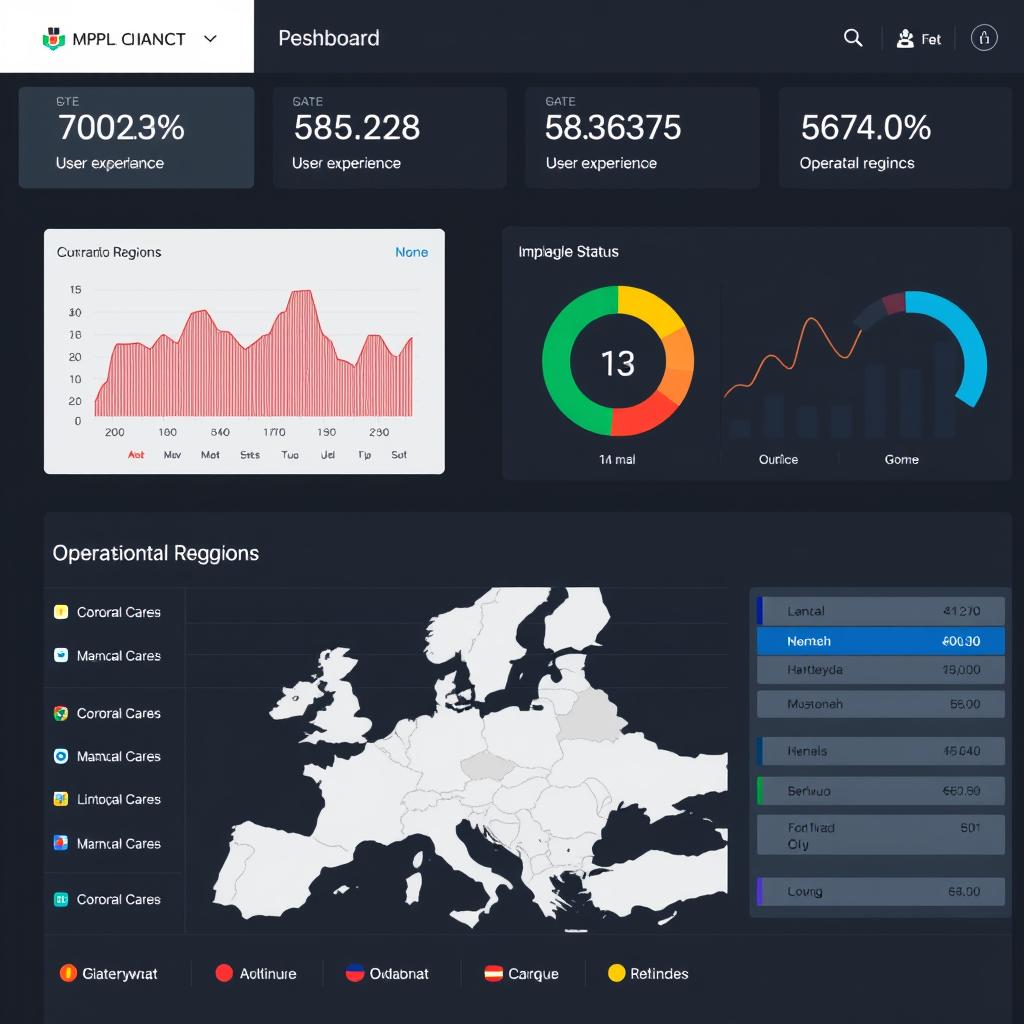Click the circular help icon top right
The image size is (1024, 1024).
pyautogui.click(x=984, y=37)
